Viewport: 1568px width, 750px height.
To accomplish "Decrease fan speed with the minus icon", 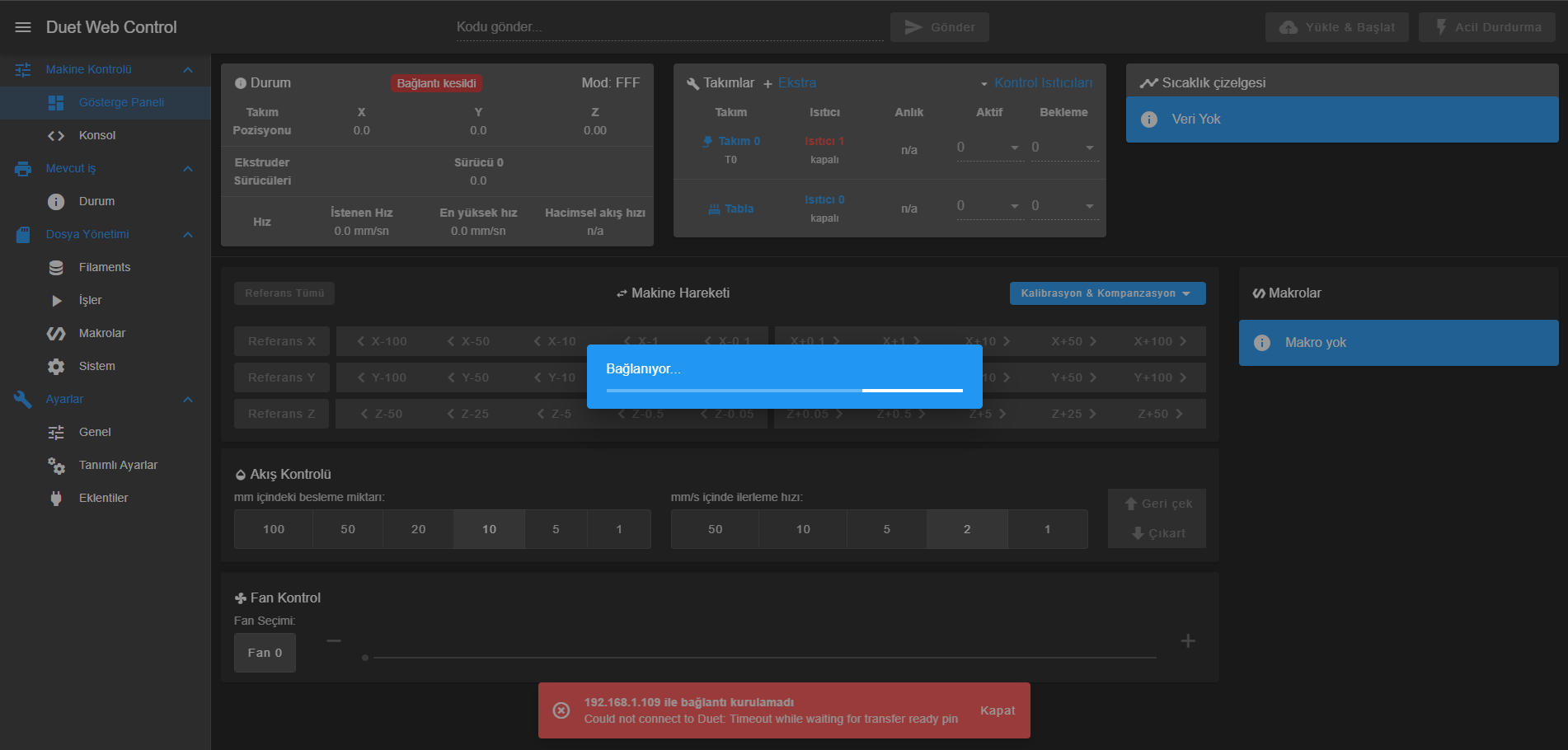I will coord(334,641).
